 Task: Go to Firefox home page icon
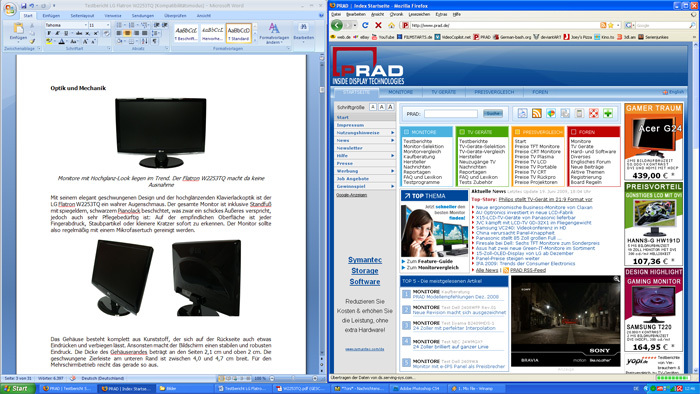click(x=392, y=25)
